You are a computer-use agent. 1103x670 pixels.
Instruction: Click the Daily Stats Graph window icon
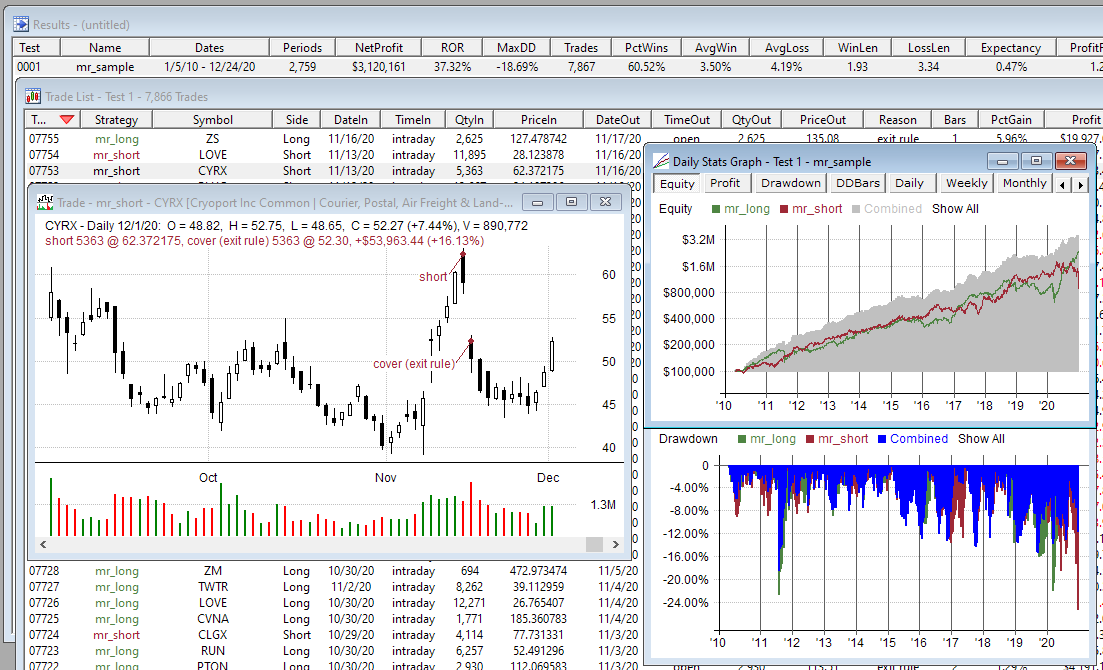660,161
